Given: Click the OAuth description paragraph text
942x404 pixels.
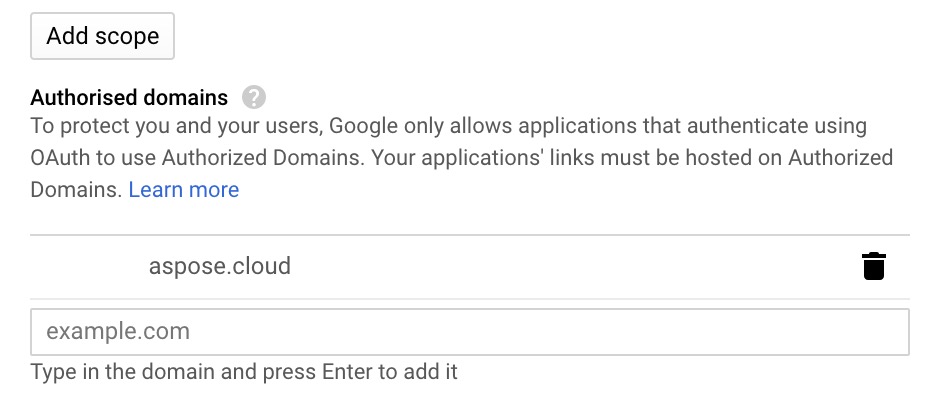Looking at the screenshot, I should click(x=461, y=158).
